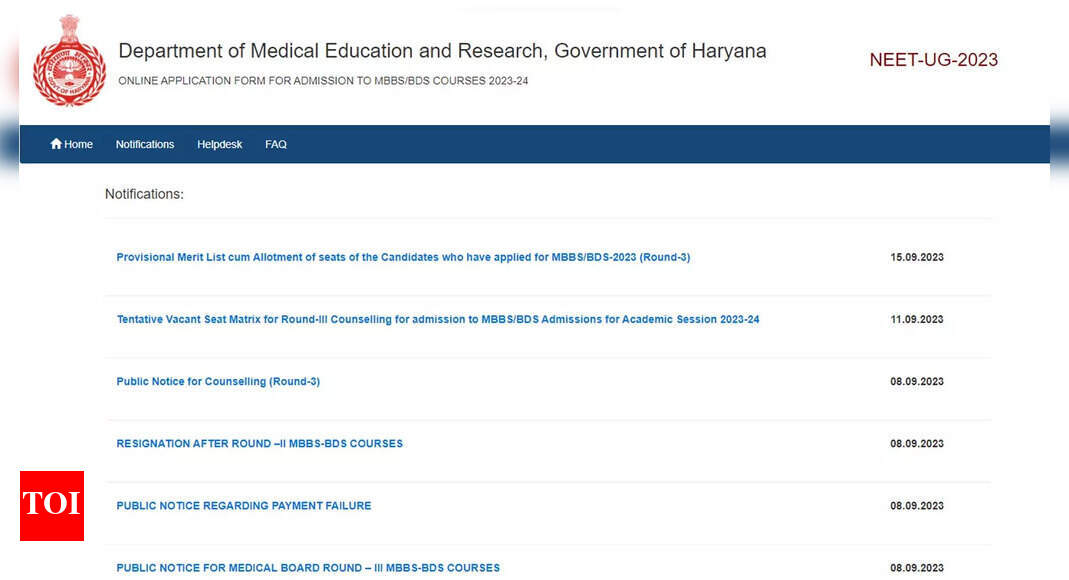1069x580 pixels.
Task: Click the Notifications section heading
Action: 144,194
